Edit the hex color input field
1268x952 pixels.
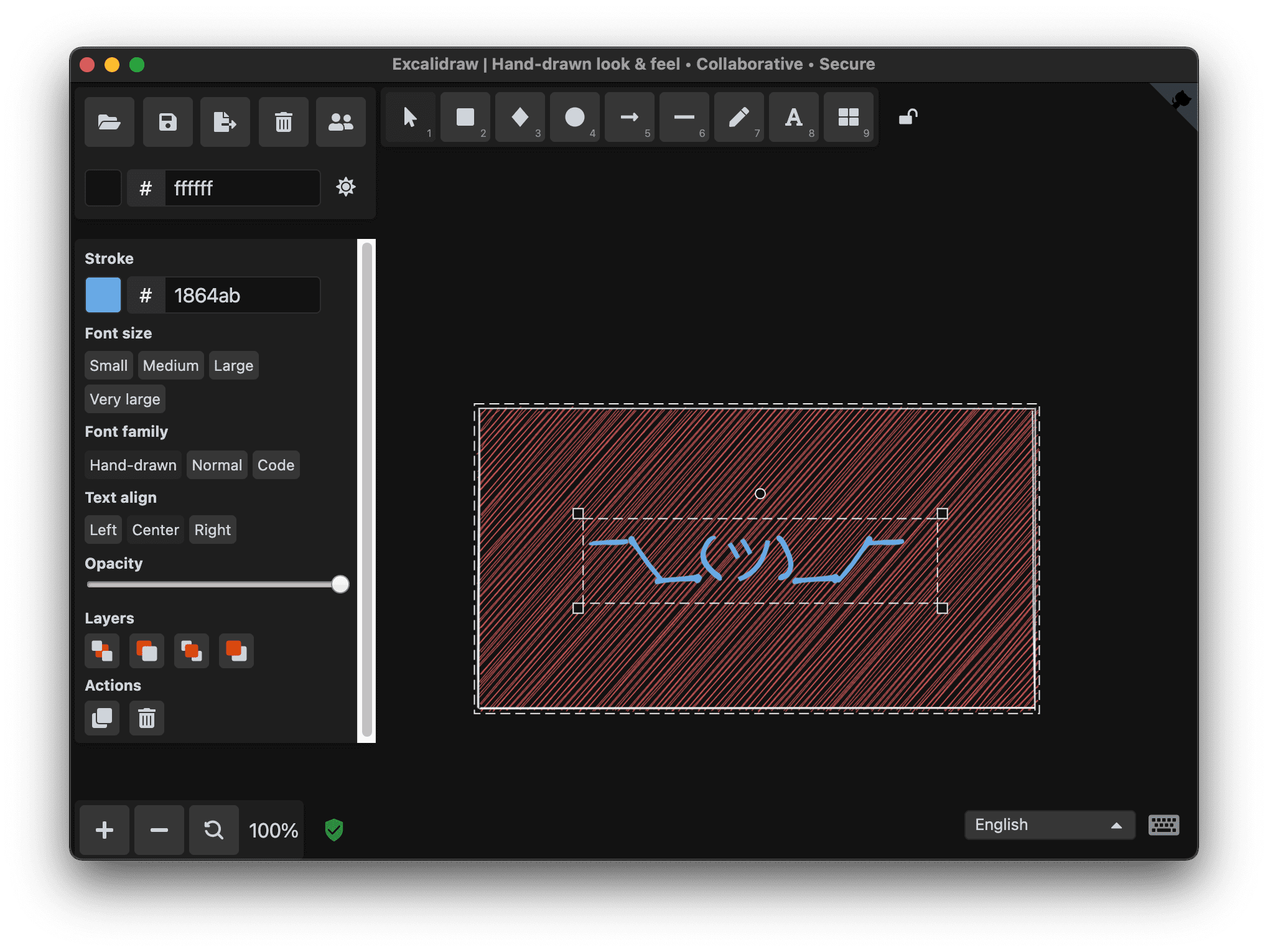click(x=240, y=188)
